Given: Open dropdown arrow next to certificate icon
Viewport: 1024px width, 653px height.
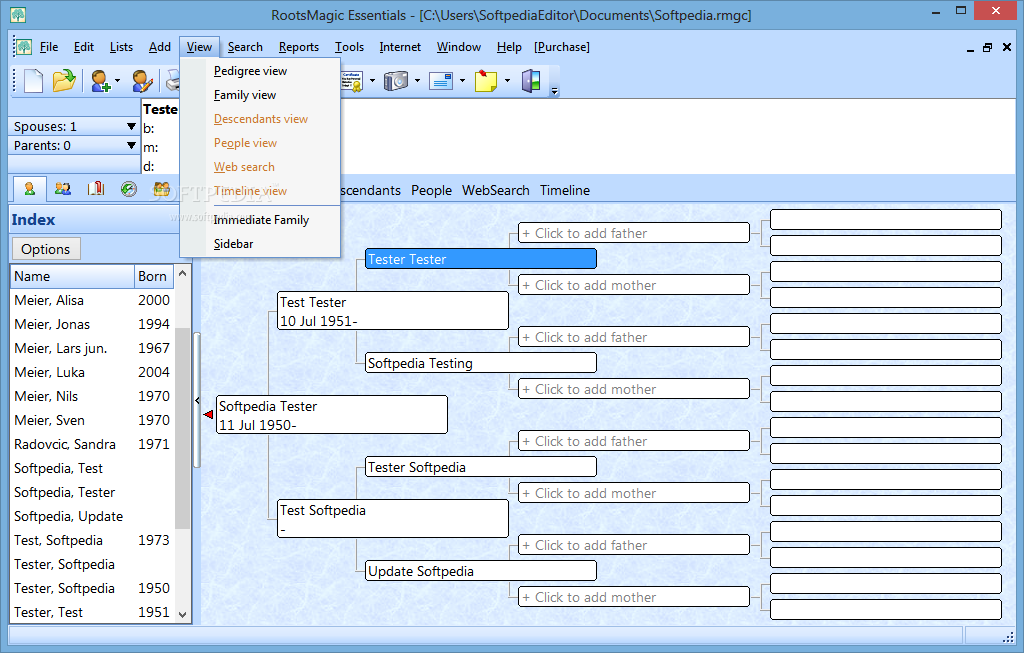Looking at the screenshot, I should click(372, 81).
